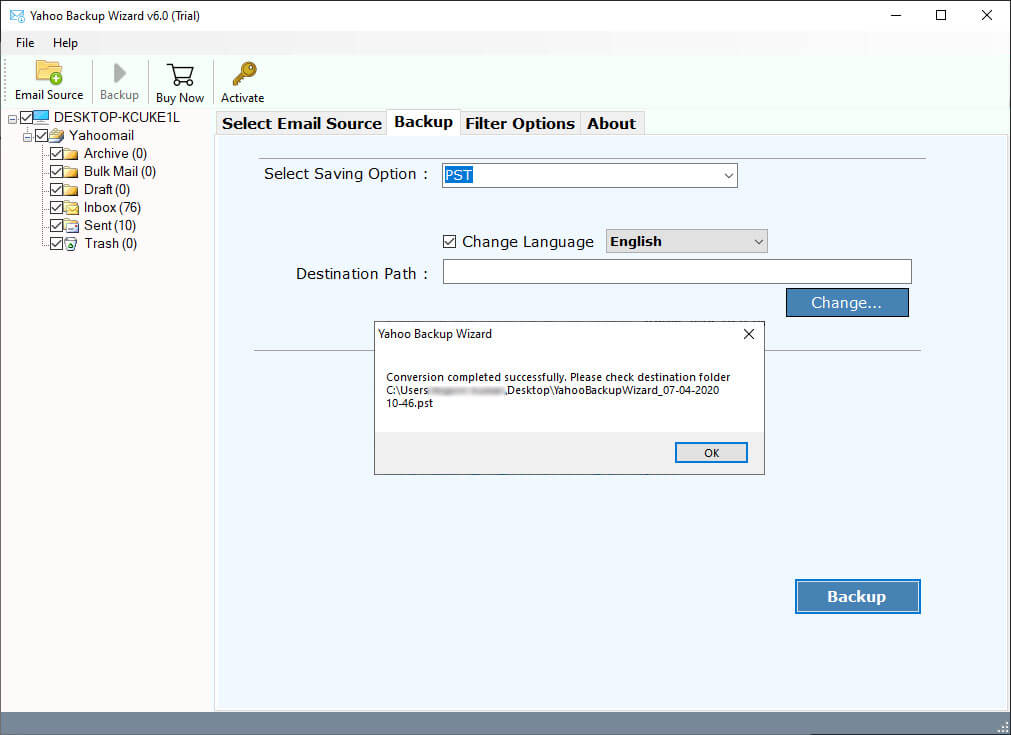Collapse the Yahoomail tree node
This screenshot has width=1011, height=735.
coord(27,137)
